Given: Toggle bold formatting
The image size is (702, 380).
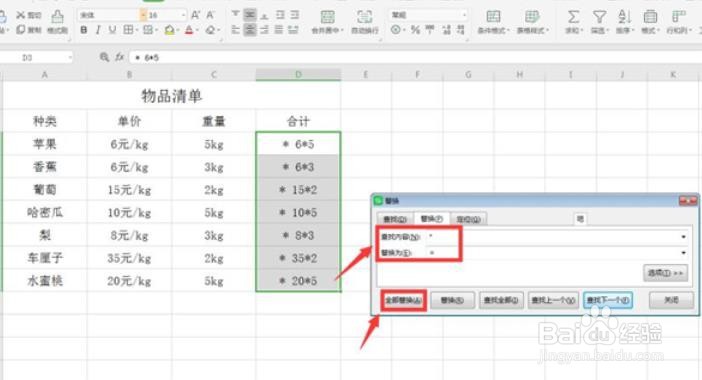Looking at the screenshot, I should click(x=84, y=30).
